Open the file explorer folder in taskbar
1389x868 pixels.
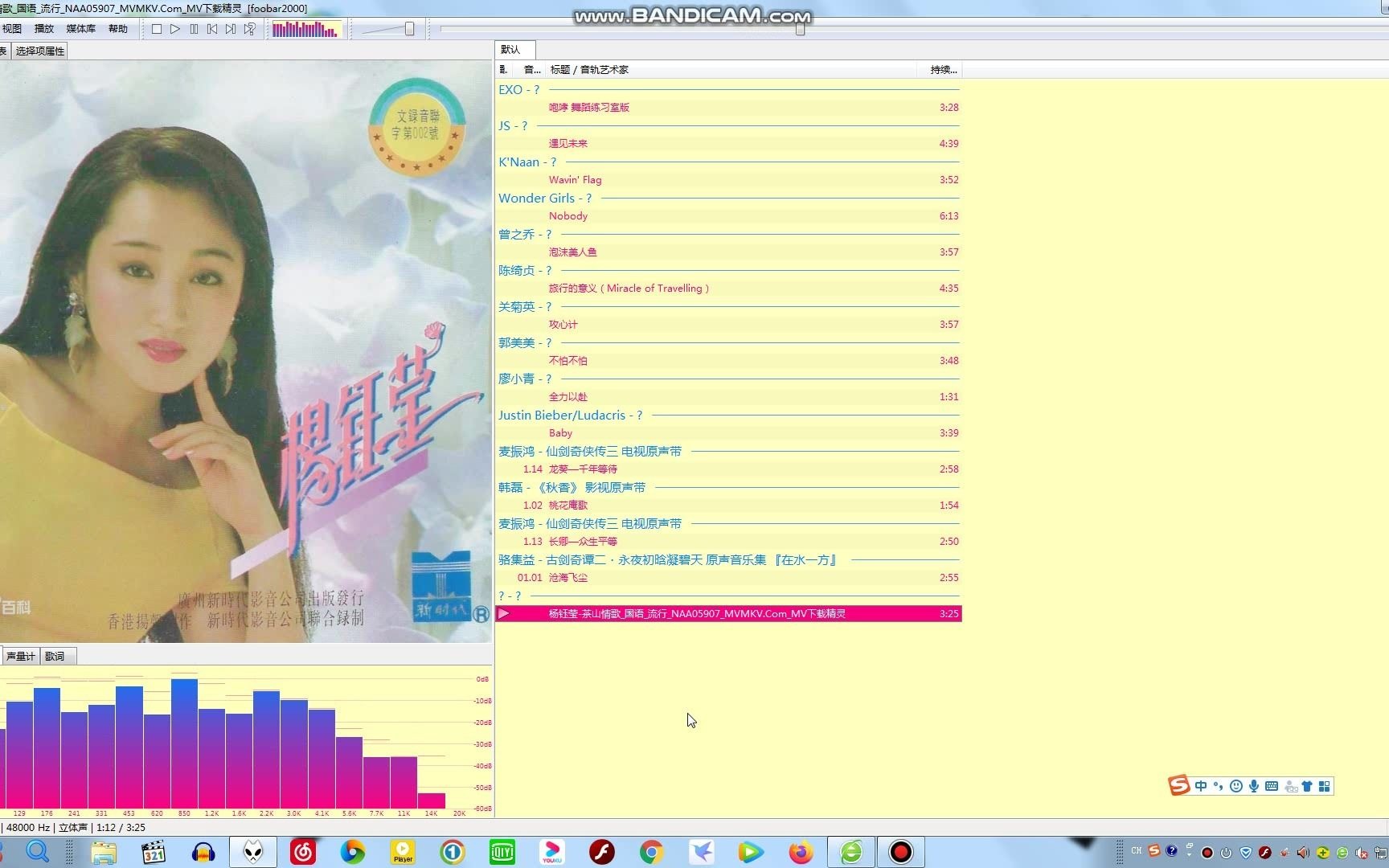(104, 852)
